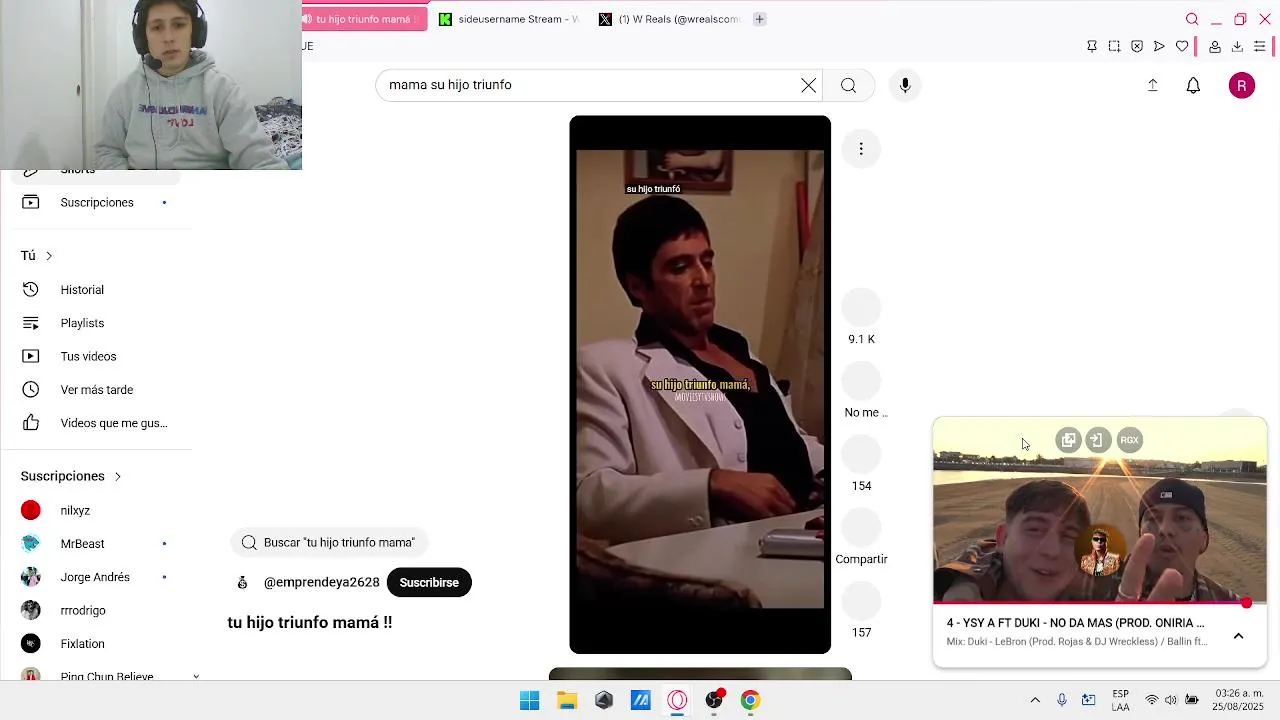Open Ver más tarde in the sidebar
The height and width of the screenshot is (720, 1280).
[x=97, y=390]
